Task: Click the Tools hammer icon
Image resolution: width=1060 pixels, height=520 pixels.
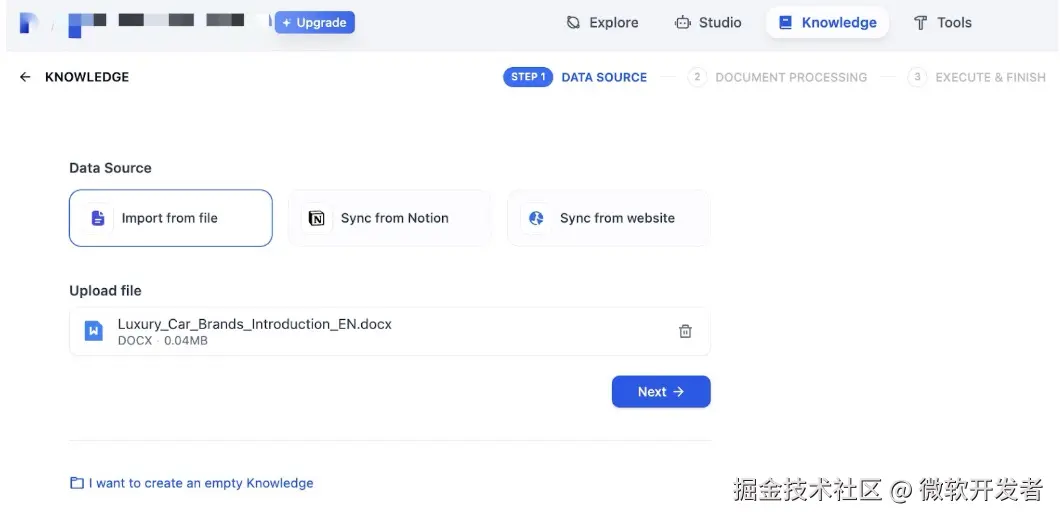Action: [920, 23]
